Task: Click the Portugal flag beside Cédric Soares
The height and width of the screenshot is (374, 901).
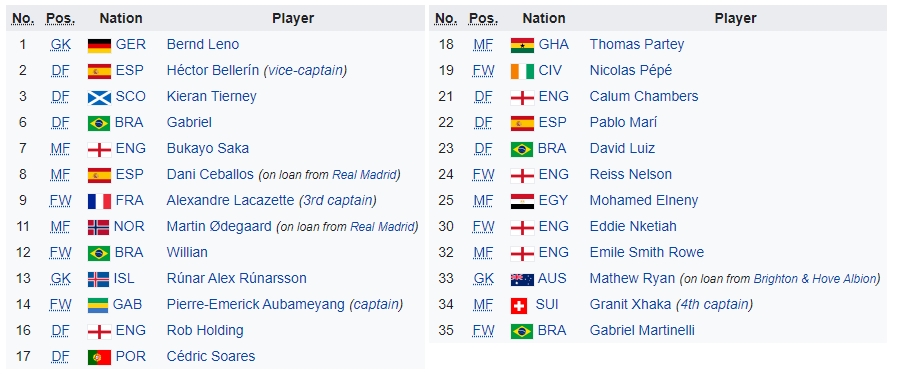Action: [99, 357]
